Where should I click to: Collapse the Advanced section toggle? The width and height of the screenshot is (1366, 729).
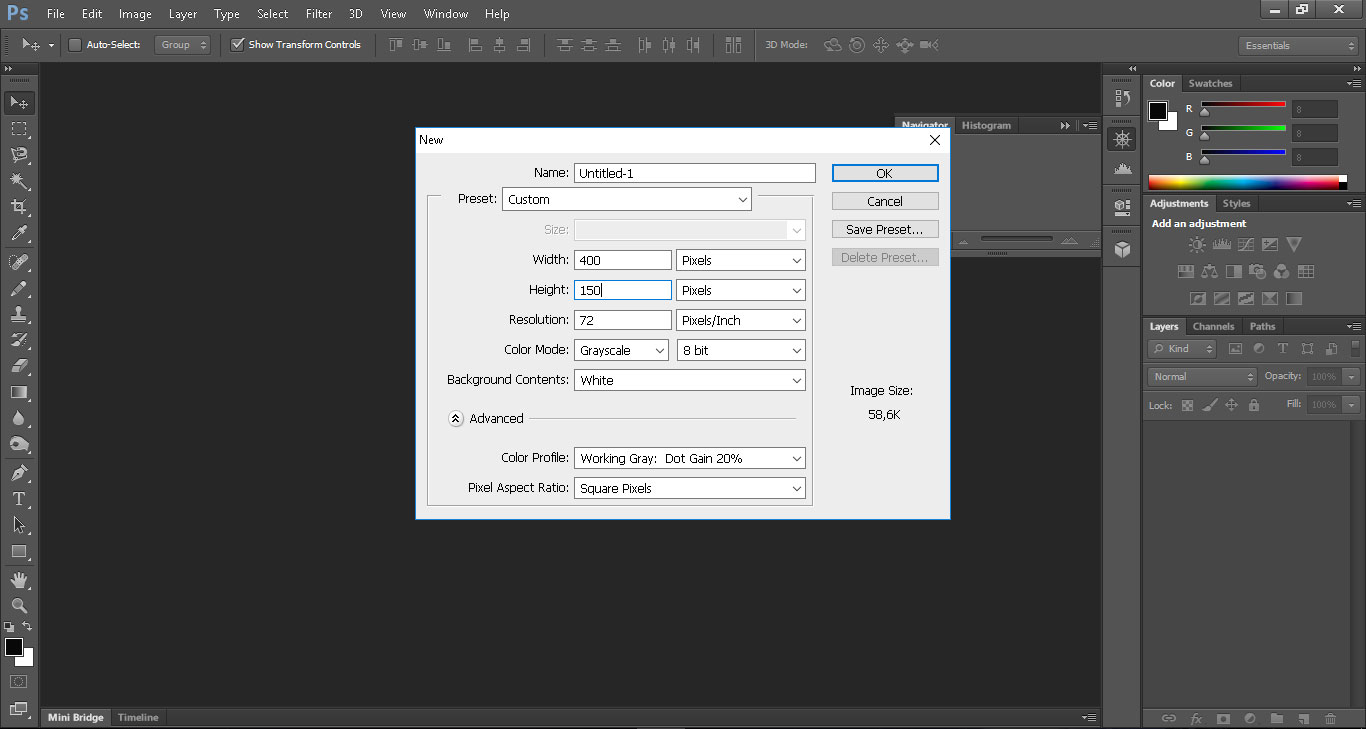click(x=456, y=419)
